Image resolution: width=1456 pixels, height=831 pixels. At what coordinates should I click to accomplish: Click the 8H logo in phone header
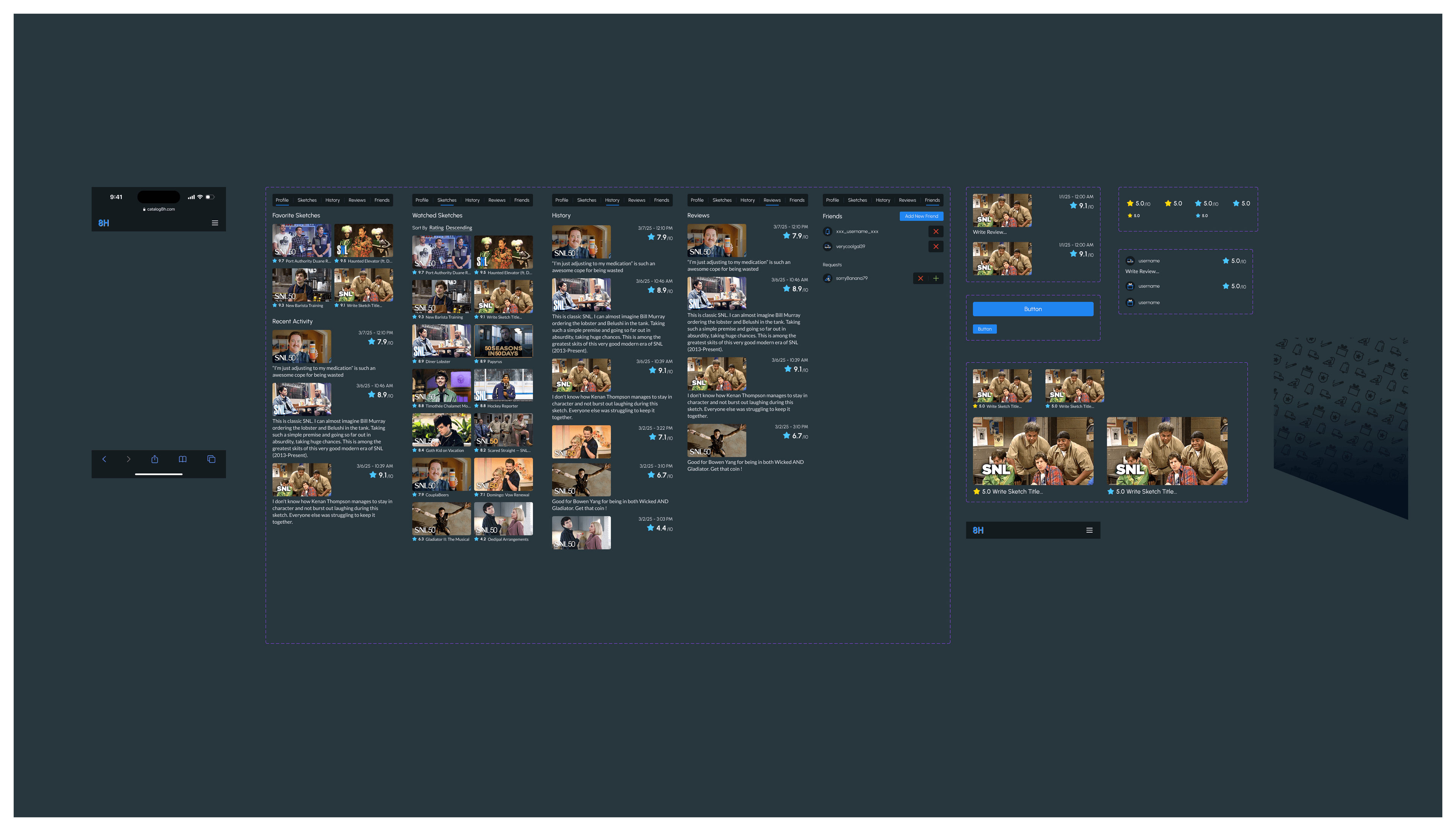point(104,223)
